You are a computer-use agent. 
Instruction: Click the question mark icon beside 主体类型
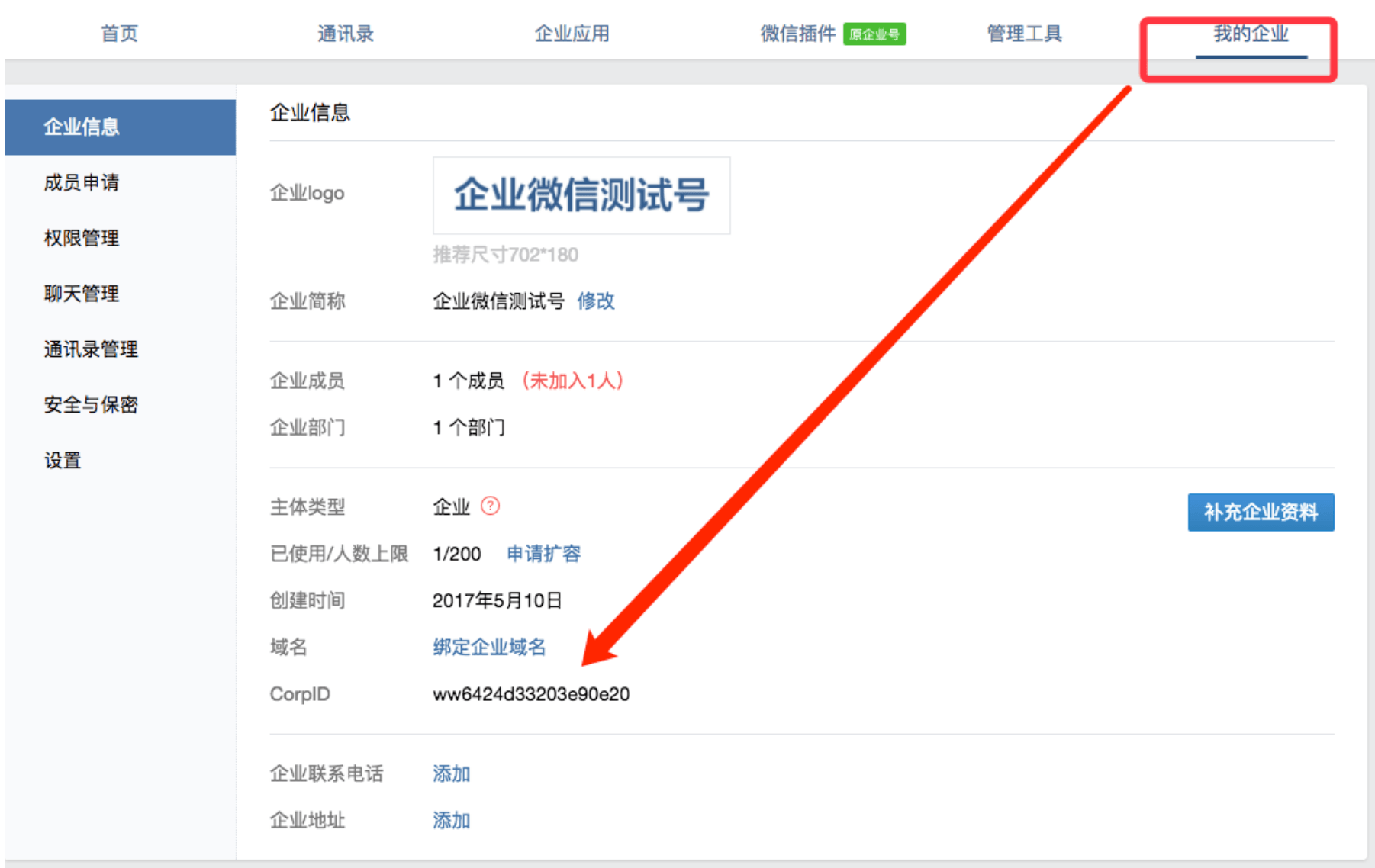490,506
